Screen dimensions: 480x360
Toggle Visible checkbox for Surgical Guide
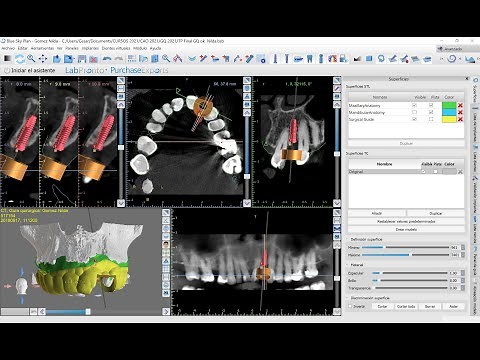414,119
